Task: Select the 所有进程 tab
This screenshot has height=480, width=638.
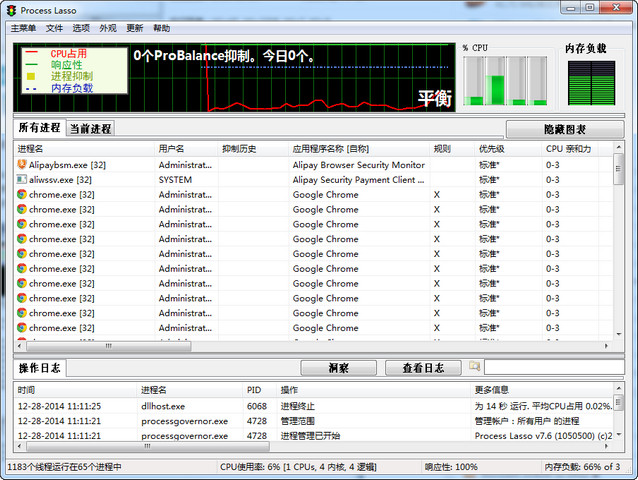Action: (39, 128)
